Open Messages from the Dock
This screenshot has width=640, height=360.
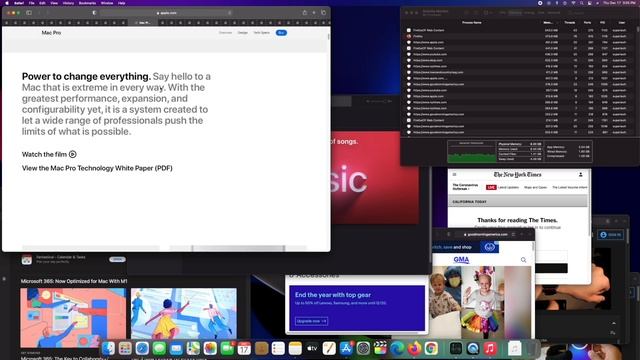coord(159,348)
